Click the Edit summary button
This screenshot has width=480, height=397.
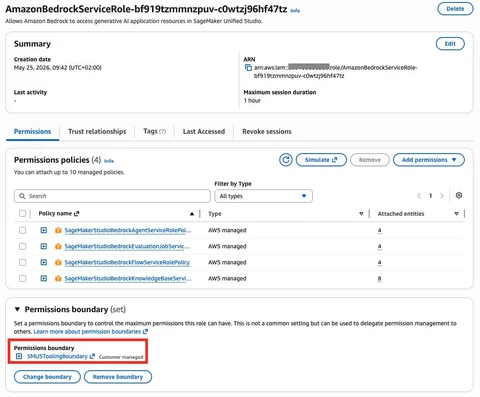point(450,44)
